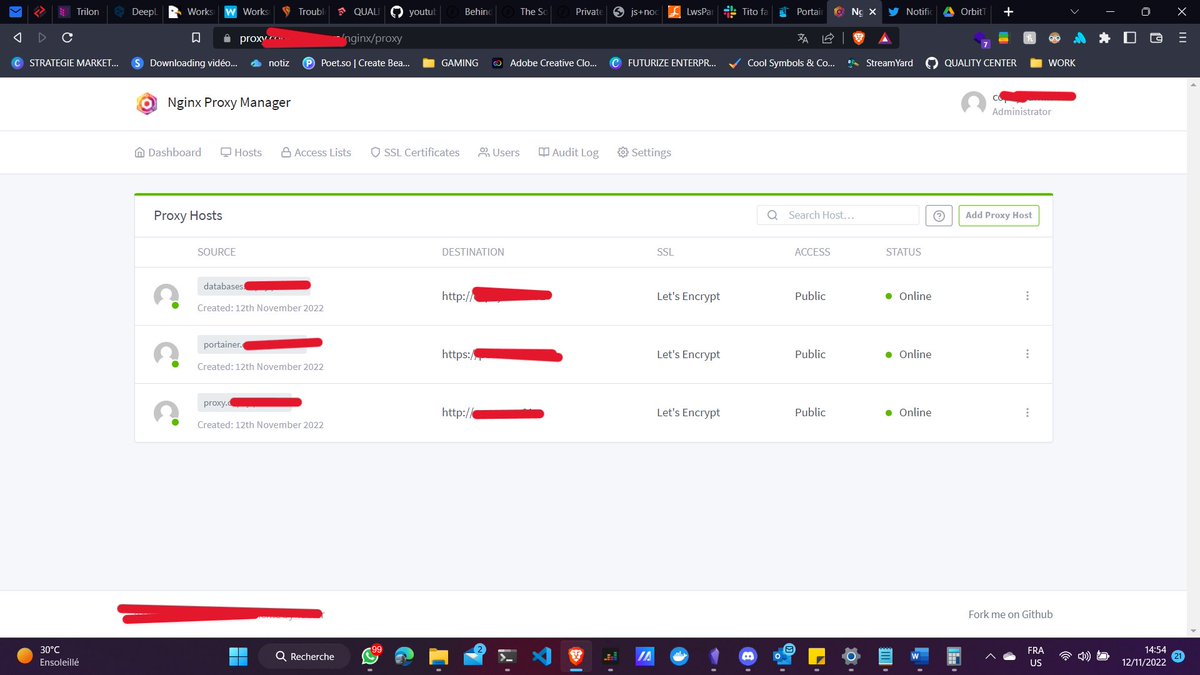Open Calculator from taskbar

[x=953, y=656]
